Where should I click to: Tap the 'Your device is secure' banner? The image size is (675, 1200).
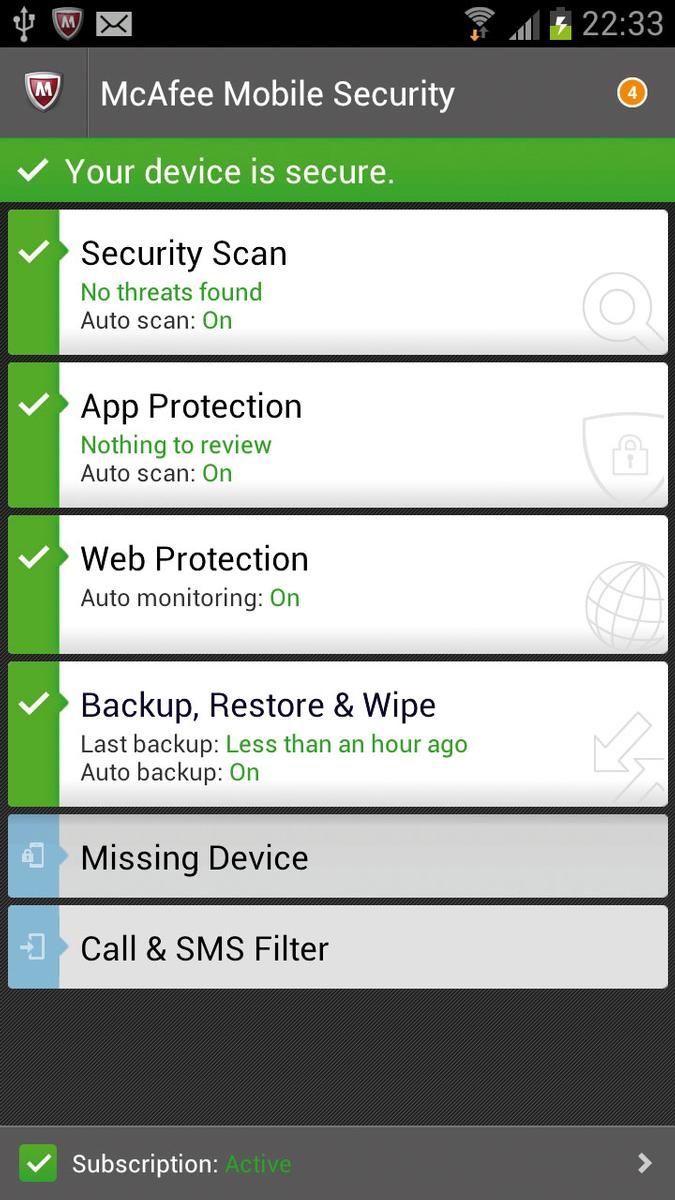coord(338,171)
